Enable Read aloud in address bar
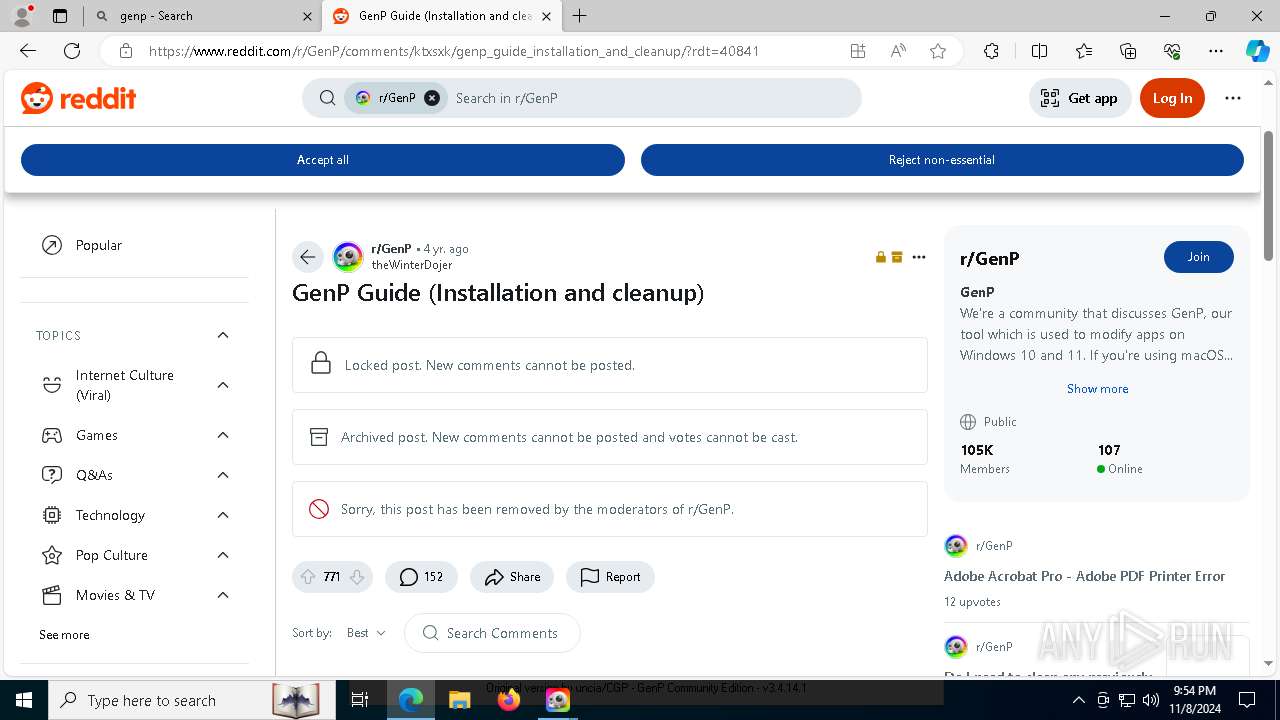 coord(898,51)
